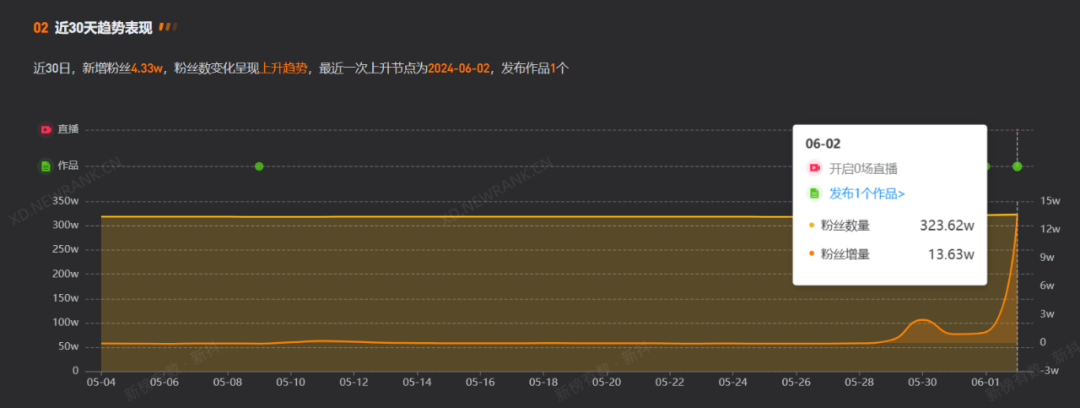Click the 05-24 x-axis date label
The width and height of the screenshot is (1080, 408).
pyautogui.click(x=732, y=381)
